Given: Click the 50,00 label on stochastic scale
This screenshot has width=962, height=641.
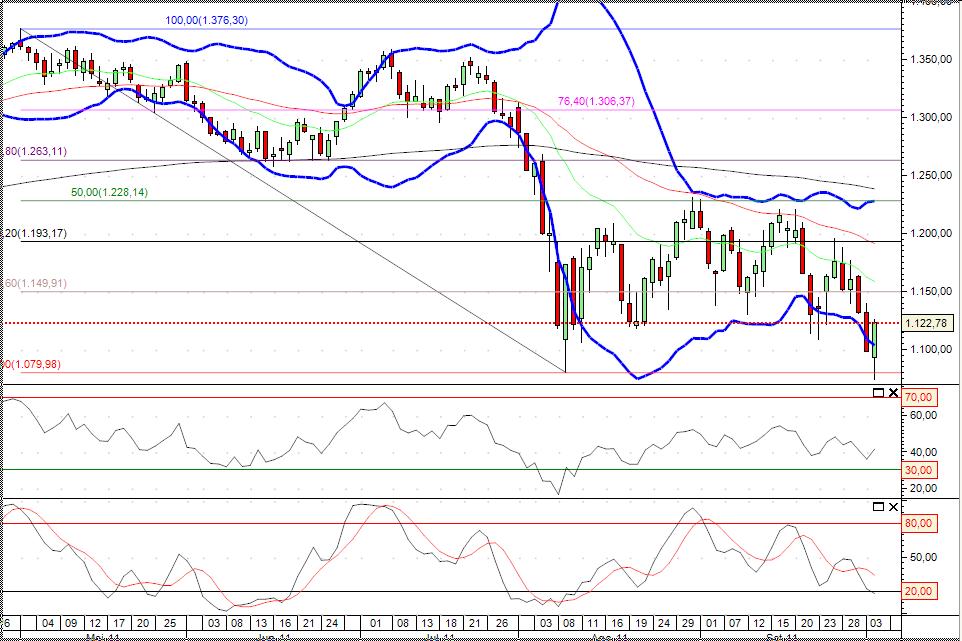Looking at the screenshot, I should point(923,558).
